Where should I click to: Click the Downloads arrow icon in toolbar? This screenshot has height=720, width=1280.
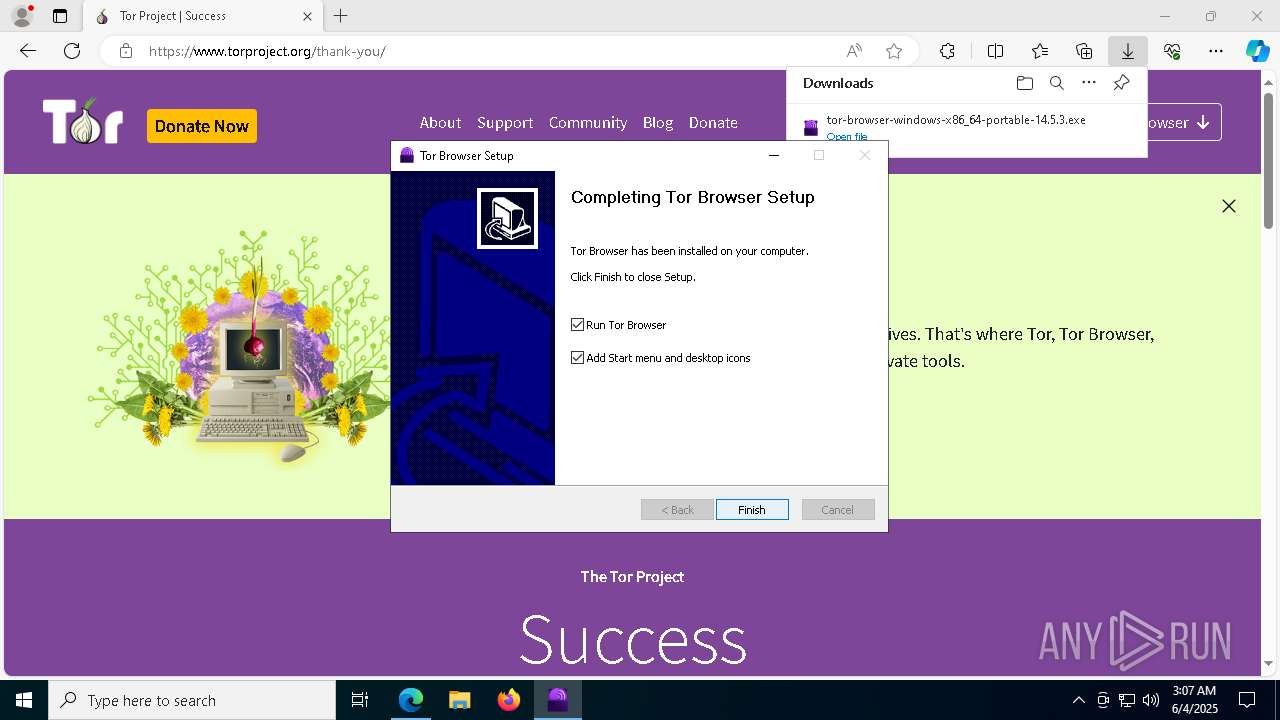click(x=1127, y=51)
